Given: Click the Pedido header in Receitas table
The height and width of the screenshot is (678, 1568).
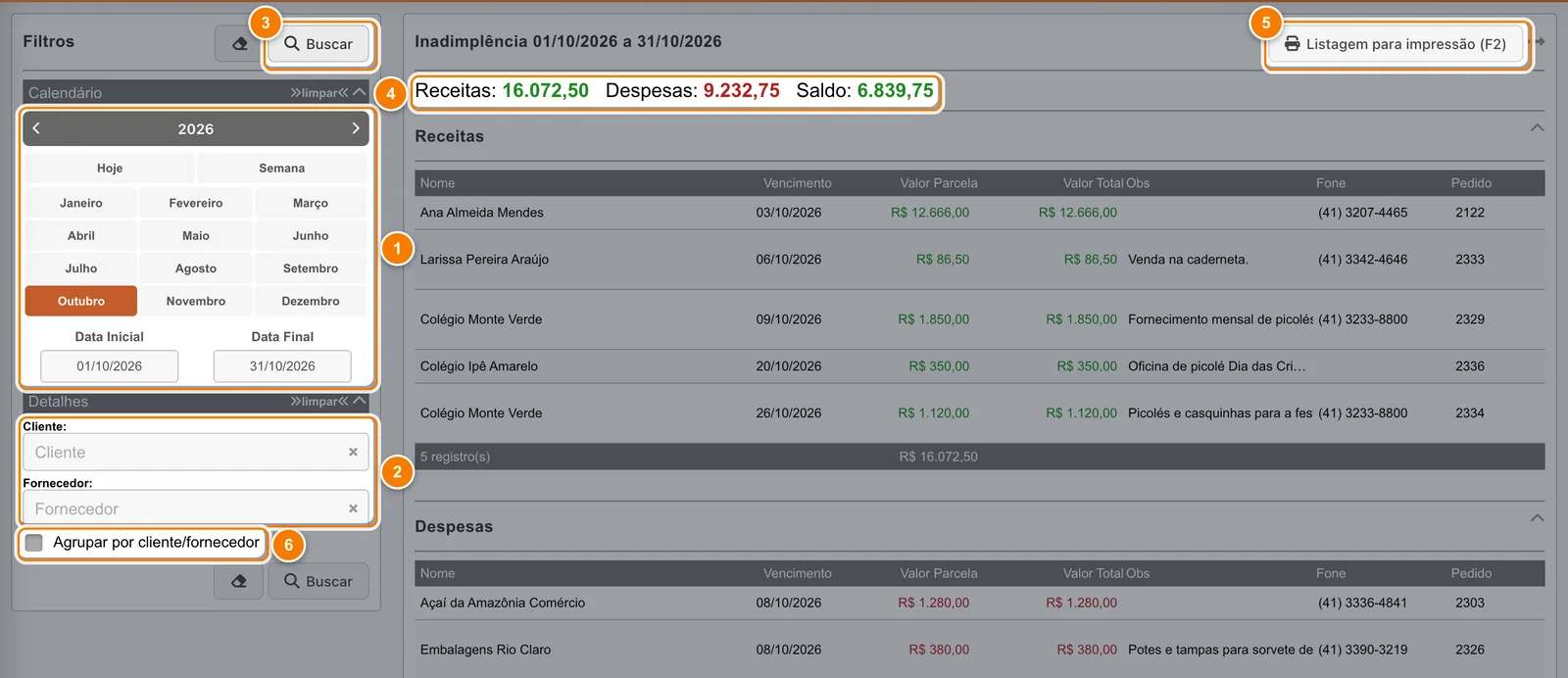Looking at the screenshot, I should coord(1471,183).
